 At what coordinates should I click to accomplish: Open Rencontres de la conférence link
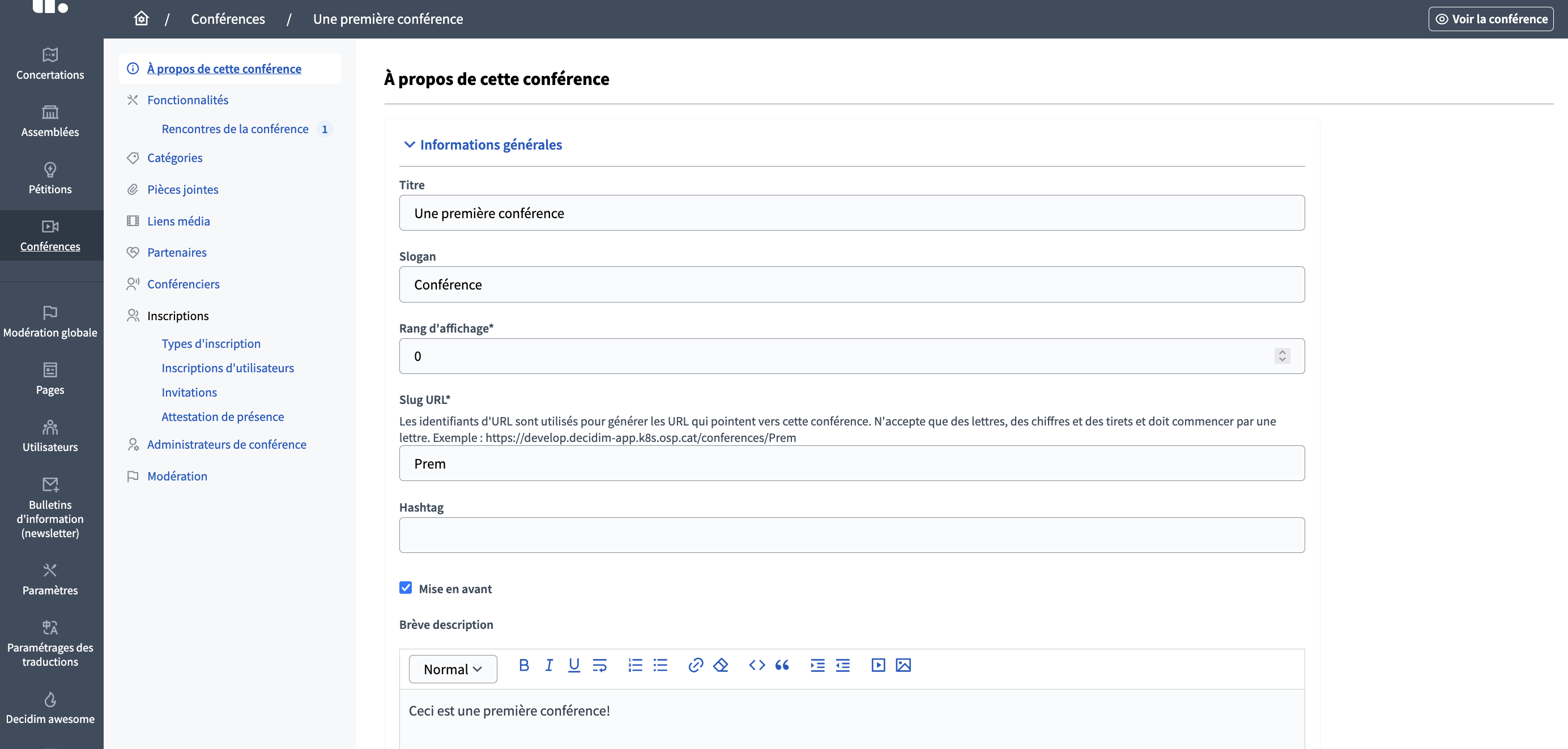[235, 129]
